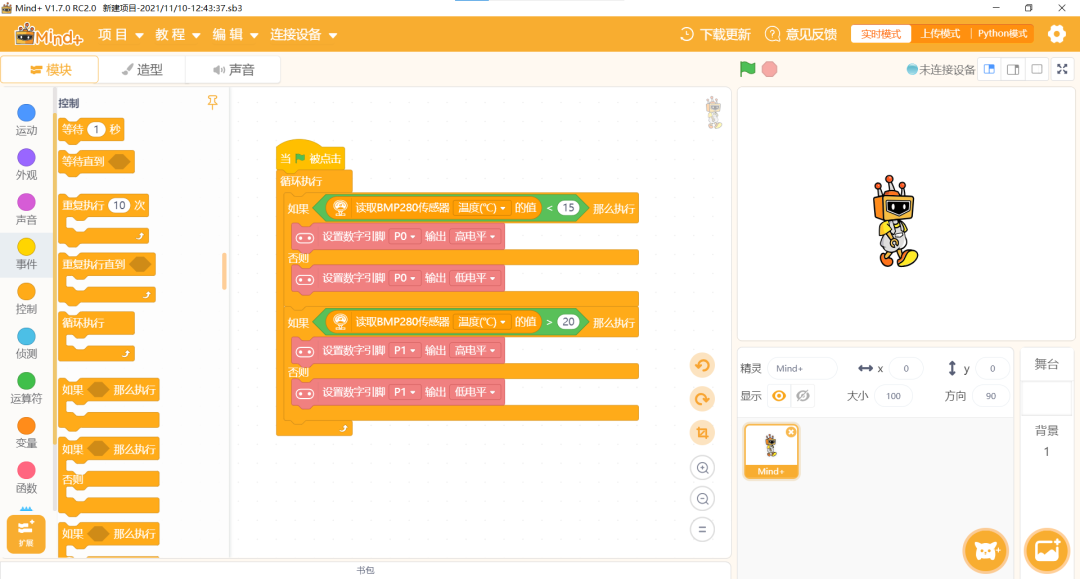1080x579 pixels.
Task: Select the 控制 control category
Action: [x=26, y=299]
